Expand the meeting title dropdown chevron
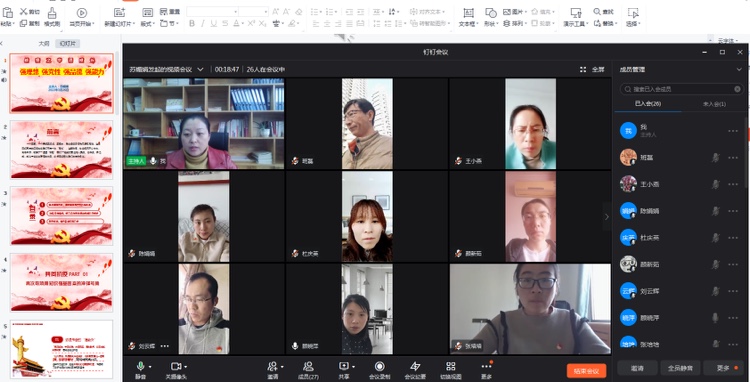Screen dimensions: 750x382 point(200,69)
